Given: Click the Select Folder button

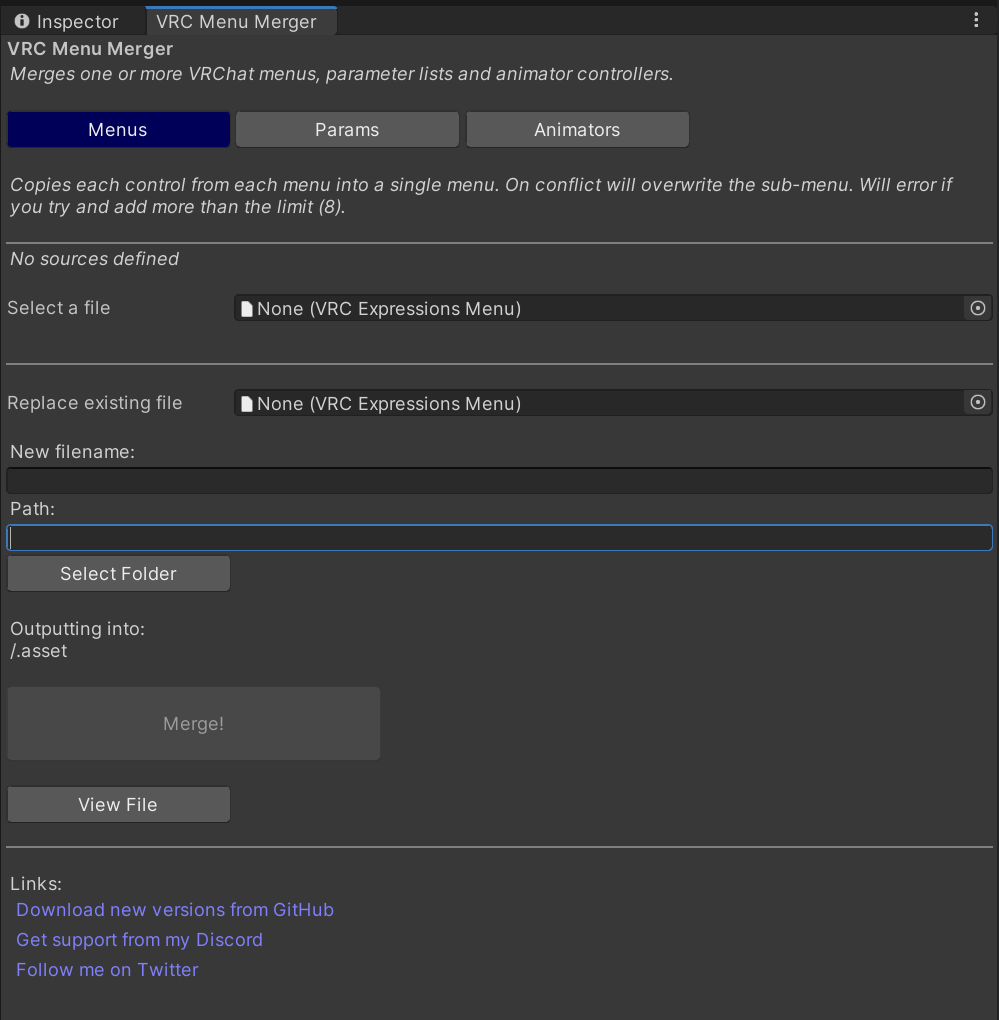Looking at the screenshot, I should click(x=118, y=574).
